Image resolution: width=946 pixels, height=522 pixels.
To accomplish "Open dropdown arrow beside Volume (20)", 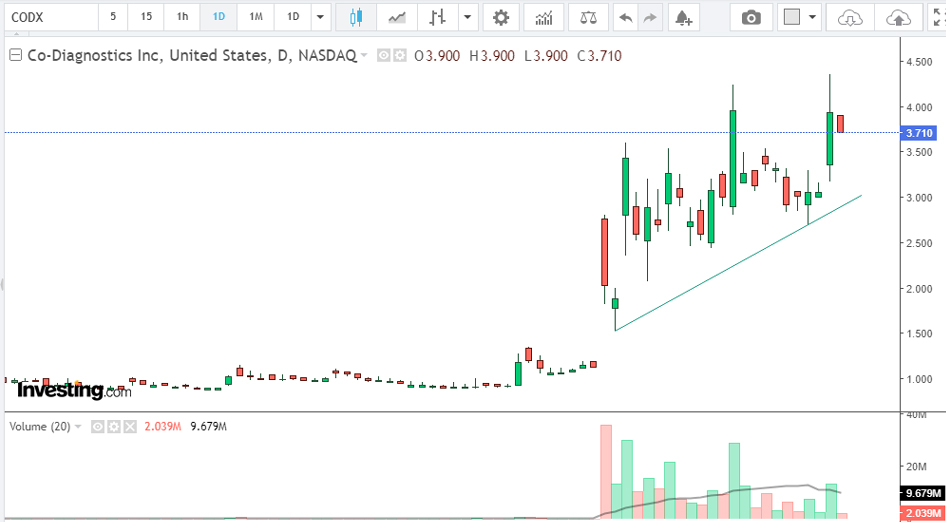I will (77, 427).
